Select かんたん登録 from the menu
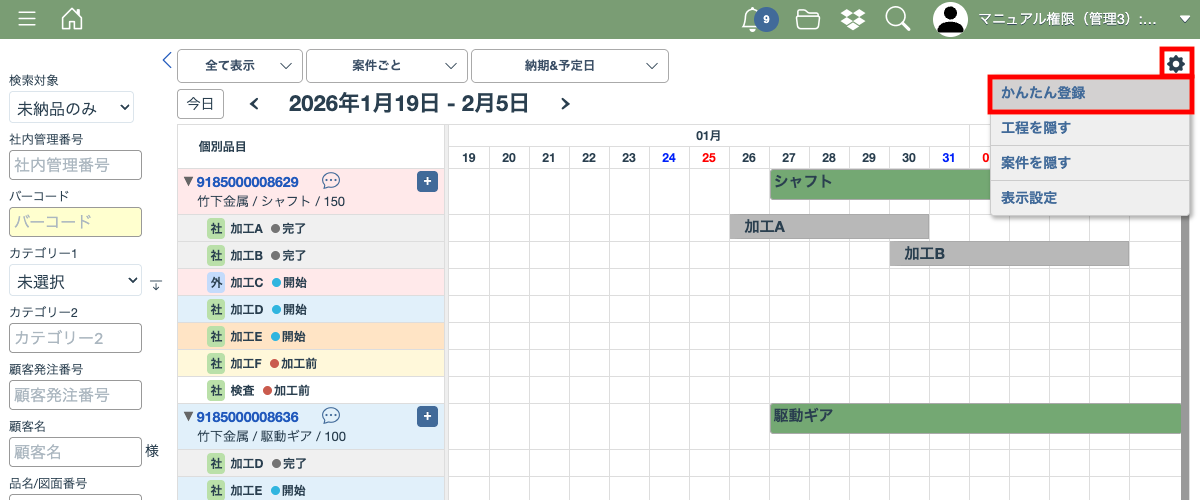 point(1090,93)
